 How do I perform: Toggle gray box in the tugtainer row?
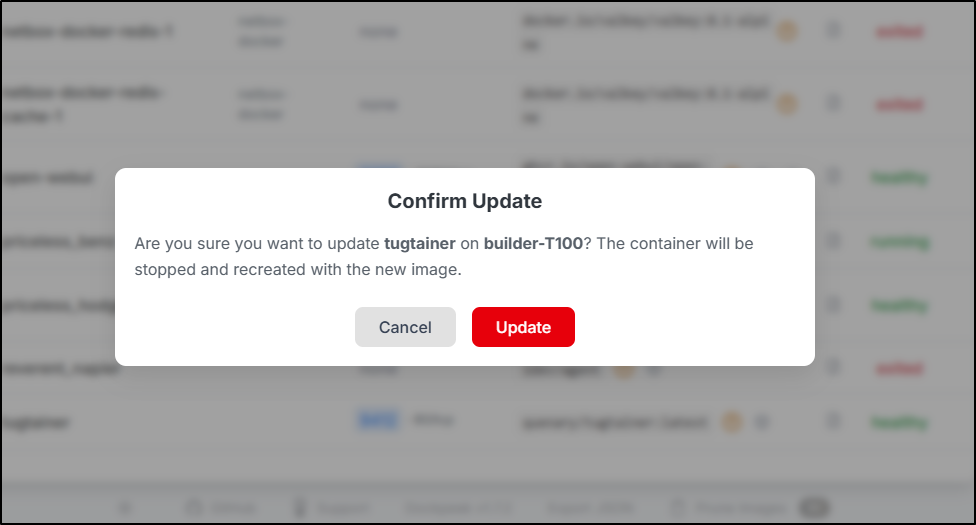click(833, 422)
